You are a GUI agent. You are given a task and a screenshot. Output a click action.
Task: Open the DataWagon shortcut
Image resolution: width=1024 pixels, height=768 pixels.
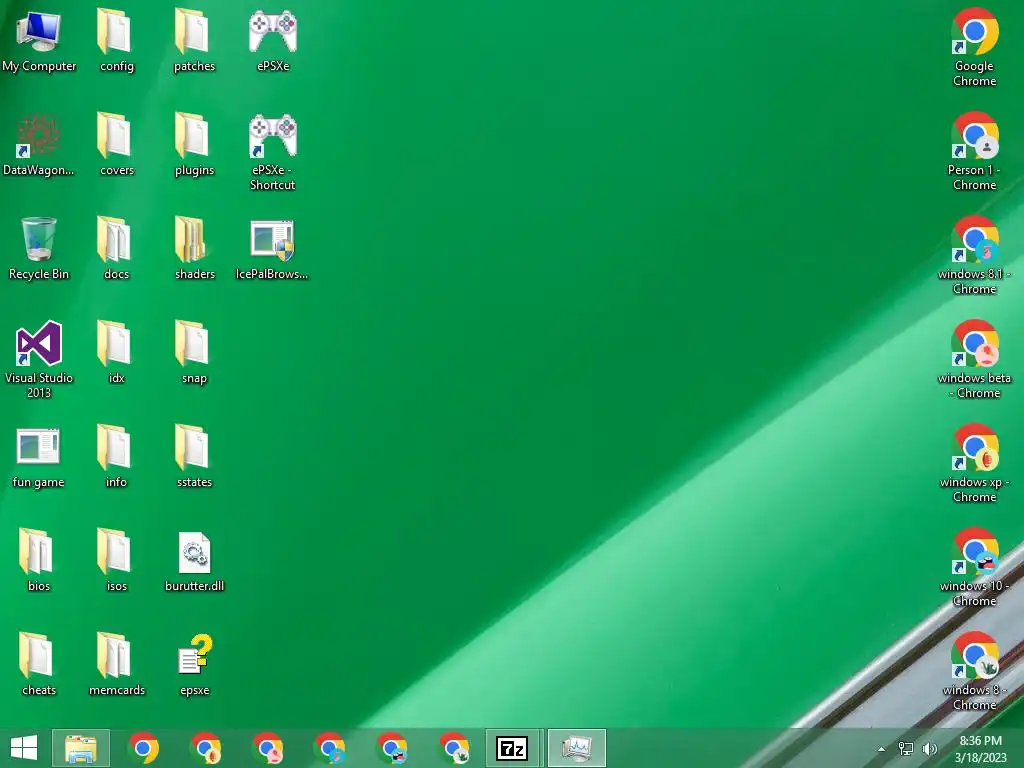click(39, 145)
